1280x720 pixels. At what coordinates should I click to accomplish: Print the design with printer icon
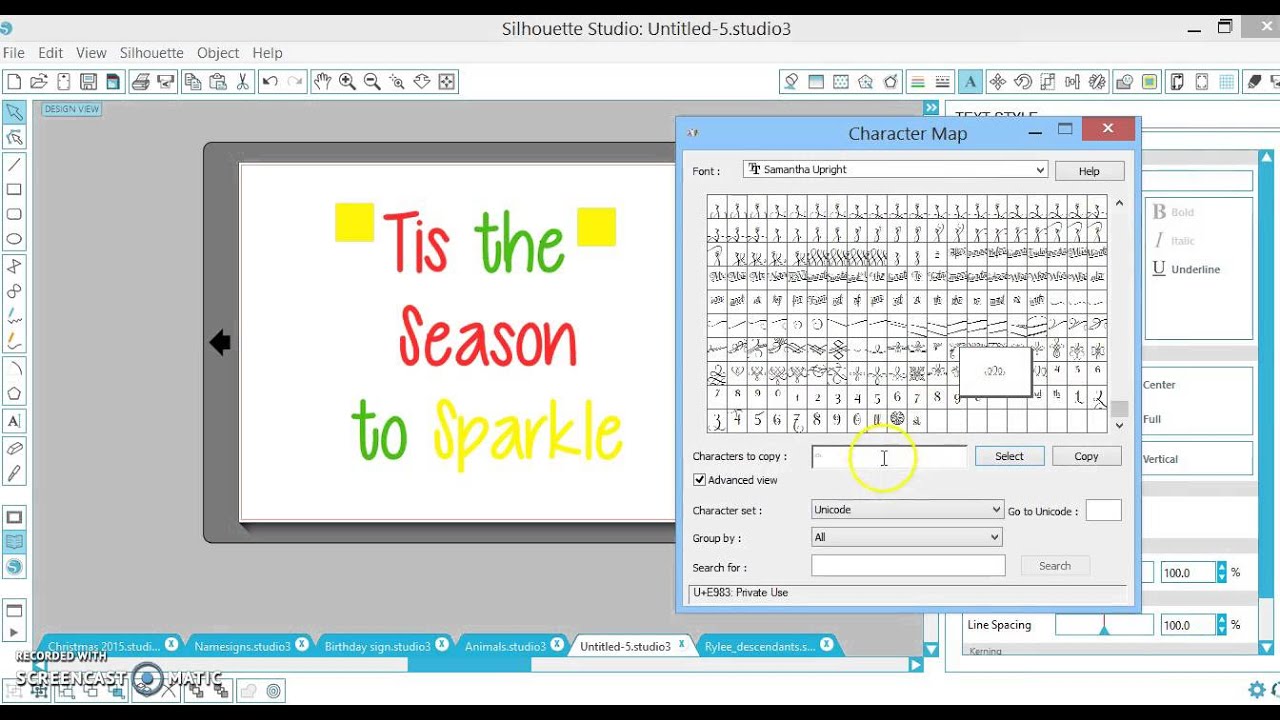[141, 82]
